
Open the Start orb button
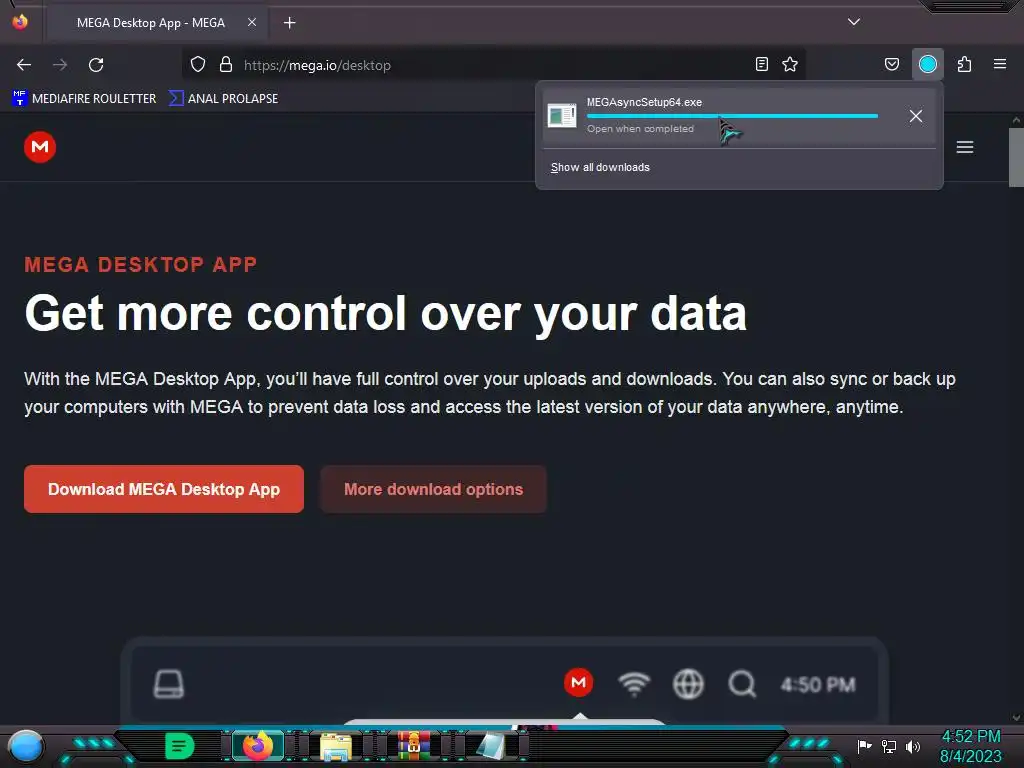click(x=26, y=746)
